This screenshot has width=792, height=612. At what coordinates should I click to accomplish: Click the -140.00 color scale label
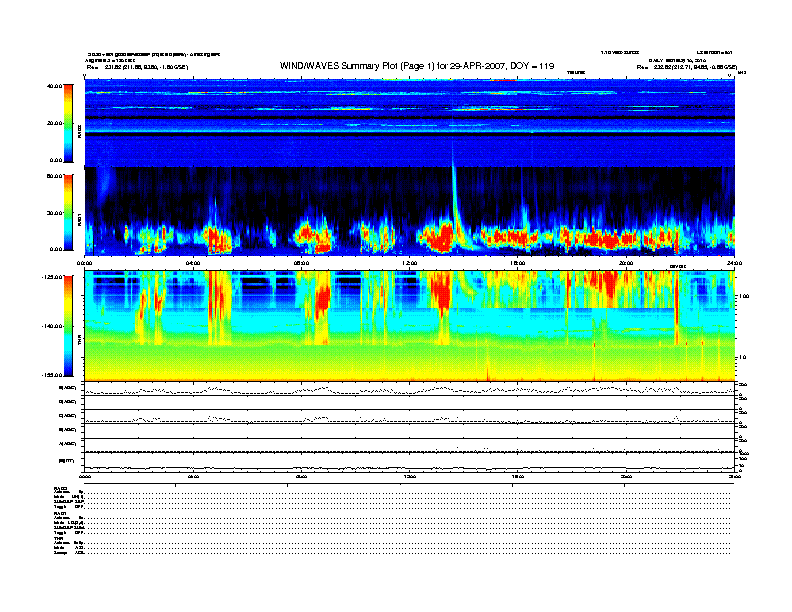pos(52,326)
